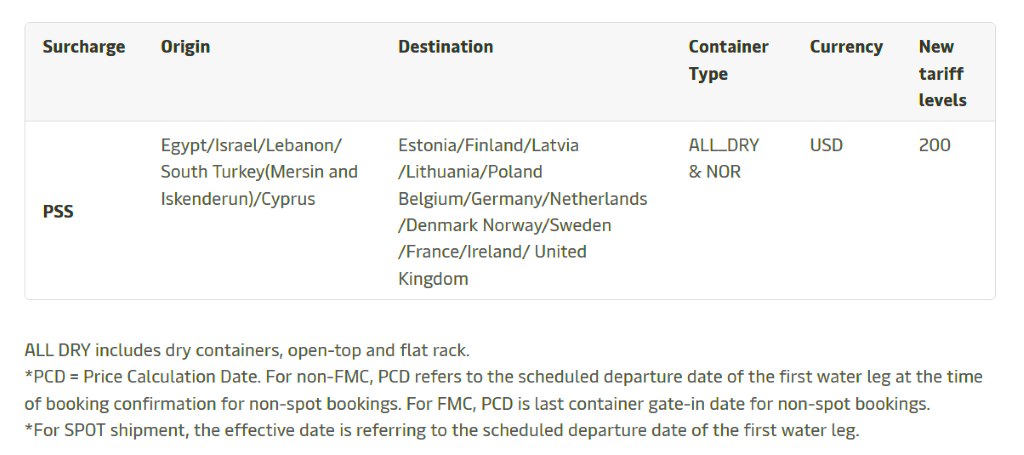Viewport: 1024px width, 455px height.
Task: Click the Surcharge column header
Action: 84,47
